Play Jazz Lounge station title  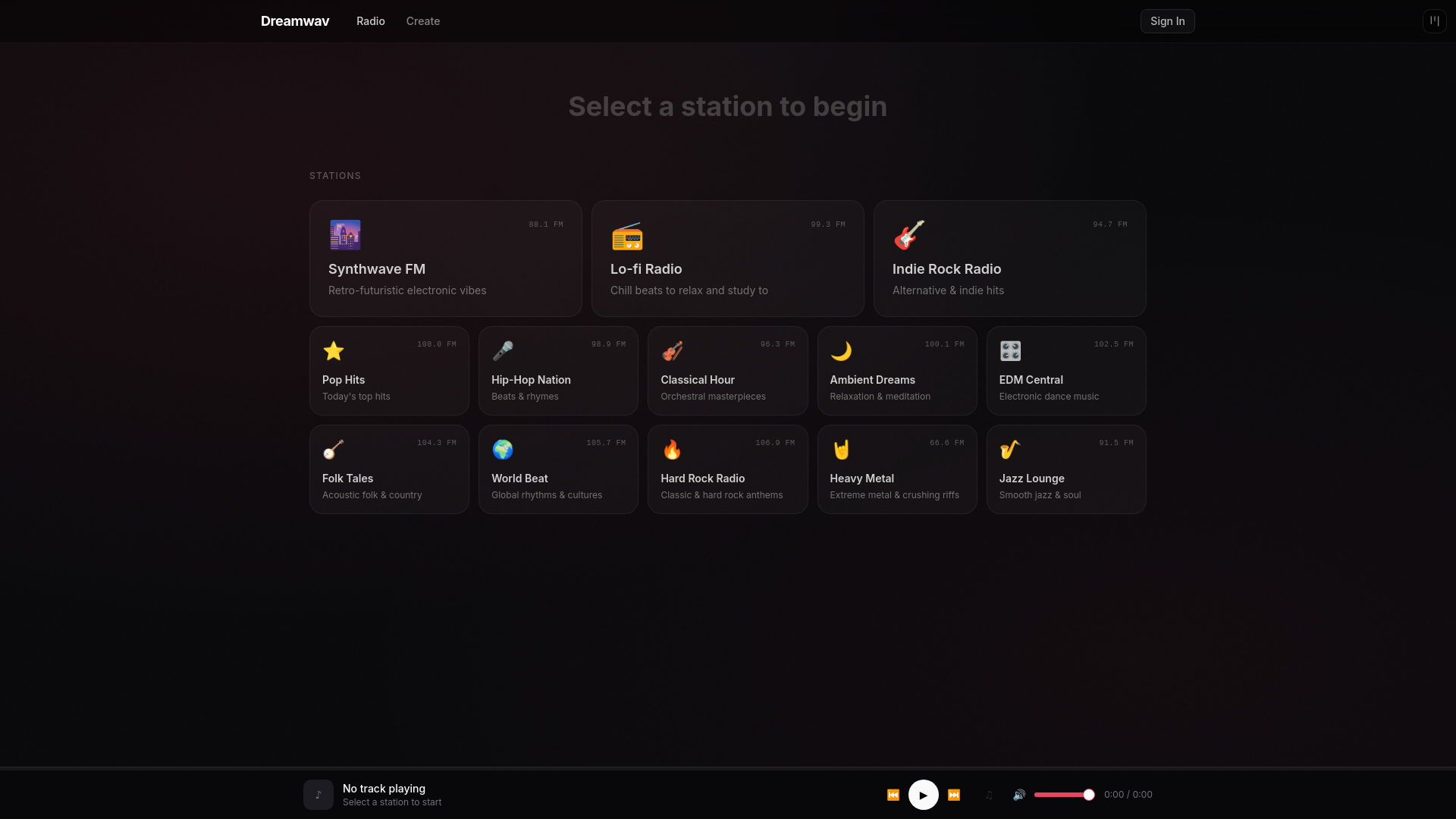(1032, 479)
